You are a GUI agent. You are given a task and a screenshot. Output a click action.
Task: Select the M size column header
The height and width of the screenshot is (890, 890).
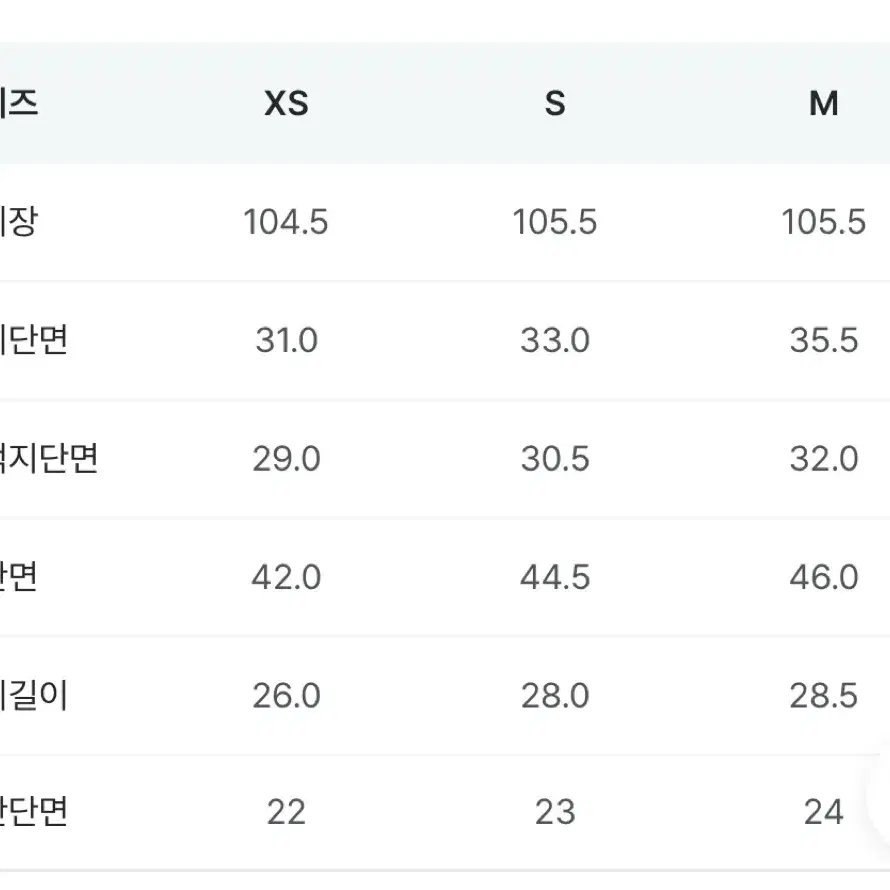(824, 103)
